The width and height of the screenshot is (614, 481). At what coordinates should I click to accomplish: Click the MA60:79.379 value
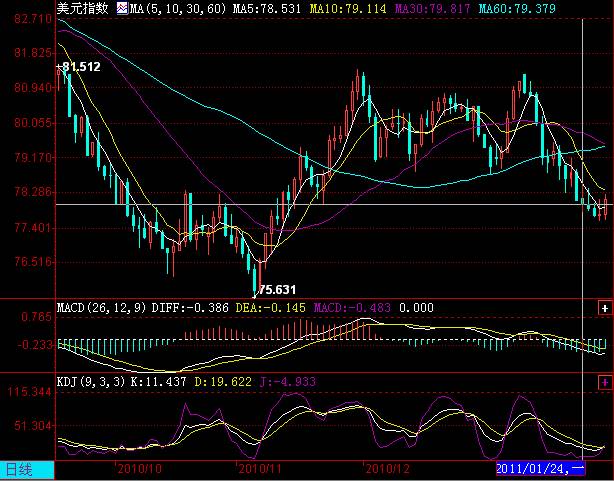pyautogui.click(x=517, y=9)
